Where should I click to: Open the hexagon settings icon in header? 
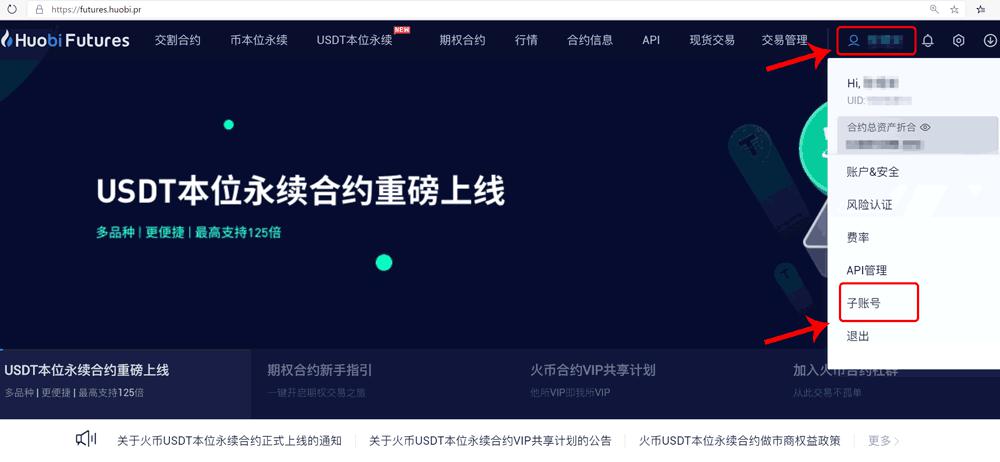[959, 40]
